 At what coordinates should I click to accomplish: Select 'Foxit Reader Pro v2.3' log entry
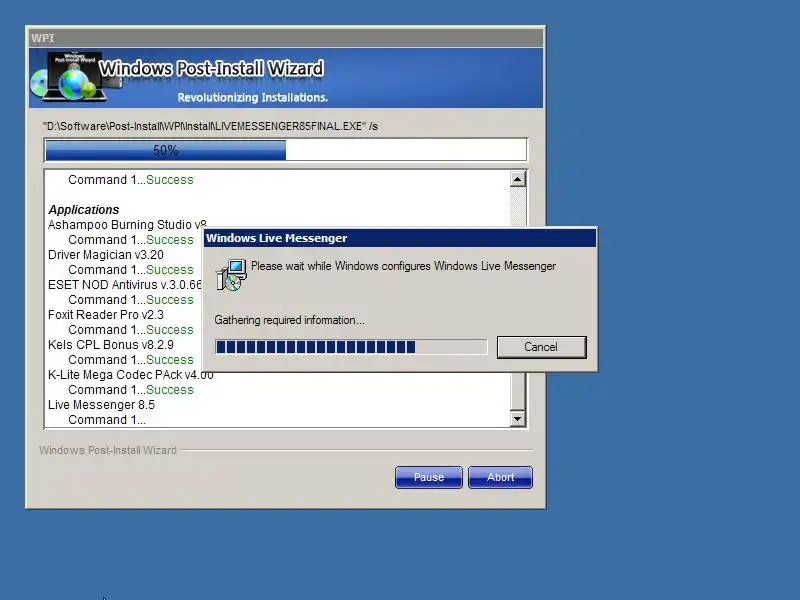point(106,315)
